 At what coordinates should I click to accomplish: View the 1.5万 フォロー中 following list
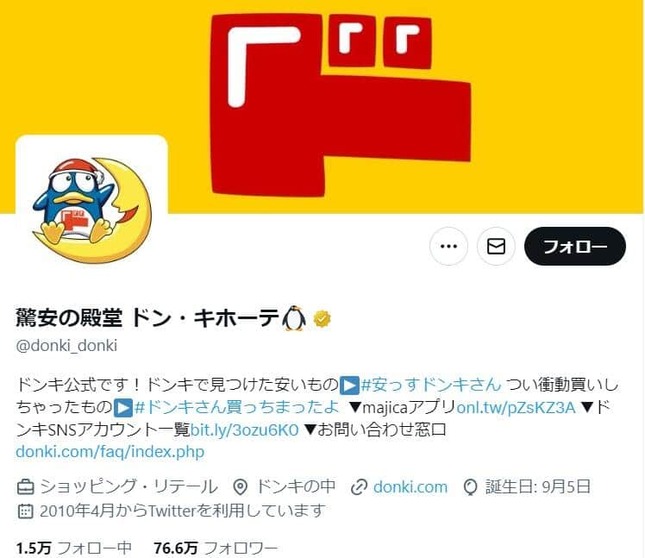(74, 548)
